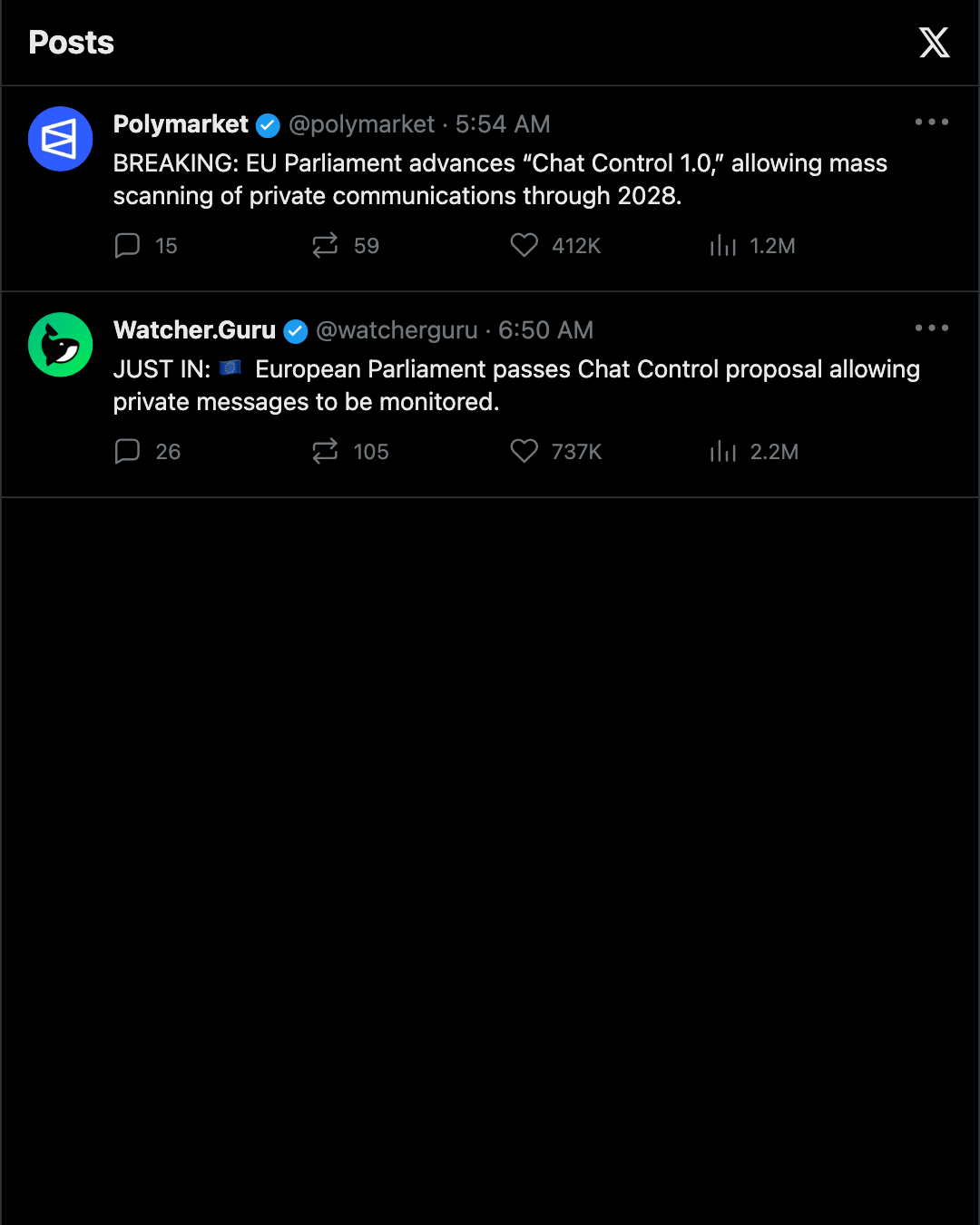Screen dimensions: 980x1225
Task: Click the X logo in the header
Action: [x=934, y=43]
